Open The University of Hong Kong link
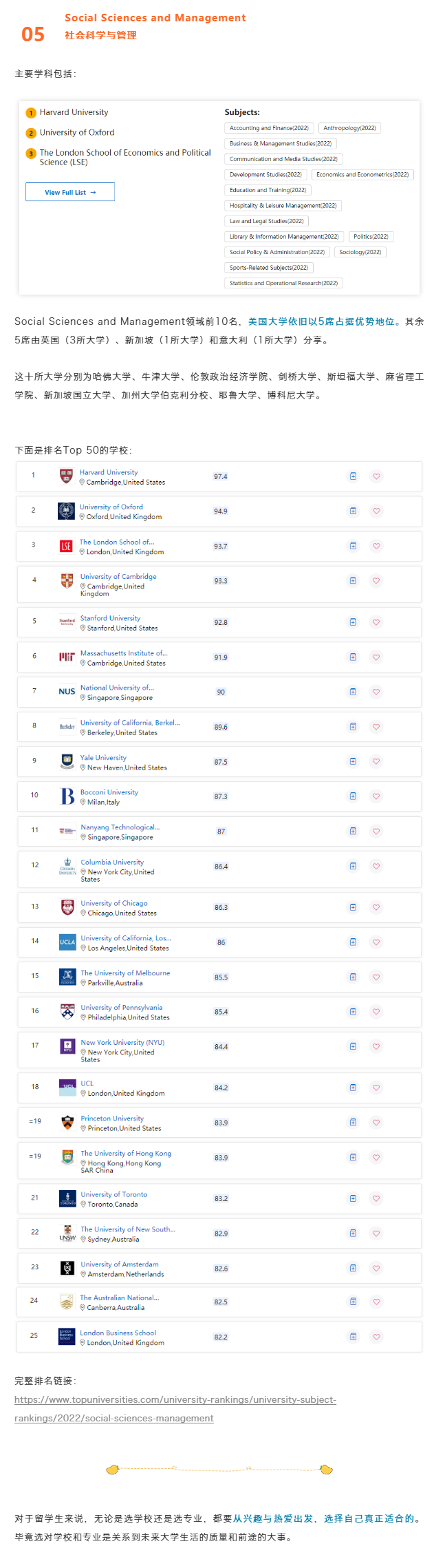 click(x=126, y=1153)
